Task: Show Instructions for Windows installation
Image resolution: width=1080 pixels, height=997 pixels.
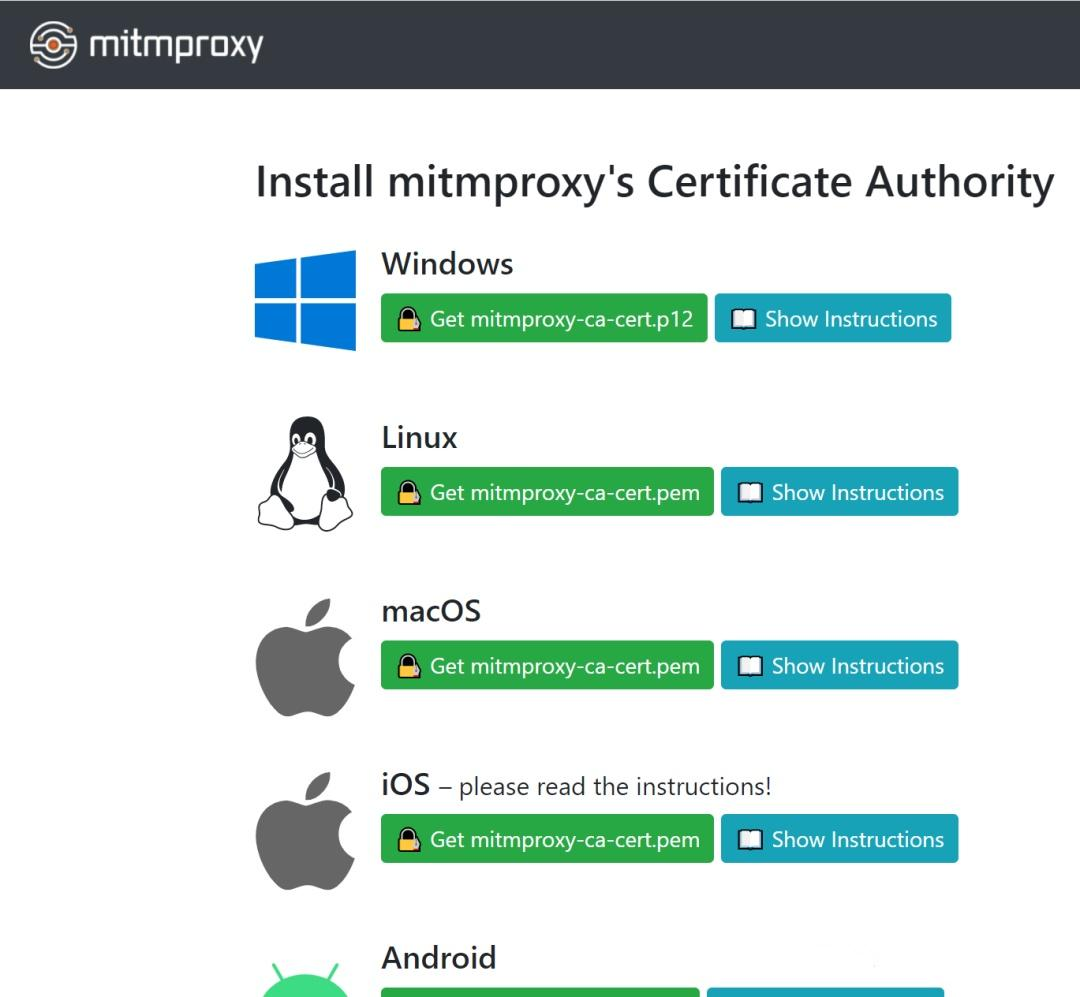Action: [x=833, y=318]
